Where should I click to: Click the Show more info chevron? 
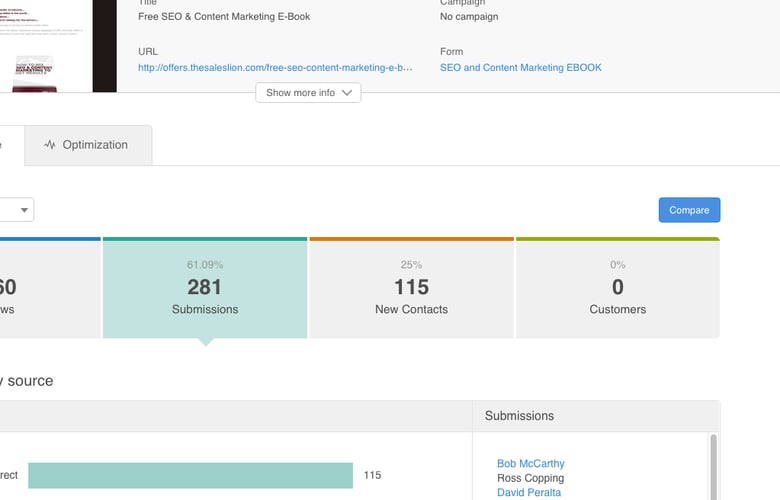pos(347,93)
